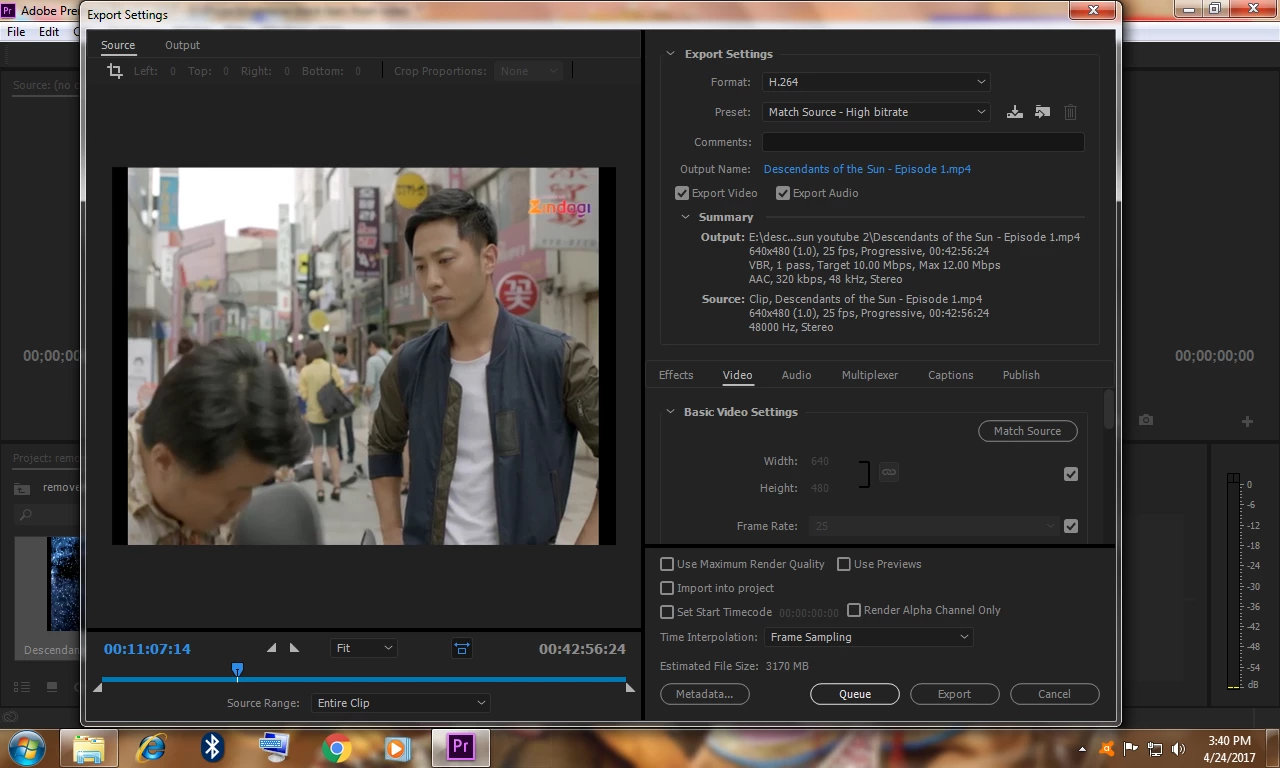The height and width of the screenshot is (768, 1280).
Task: Disable the Export Video checkbox
Action: (682, 193)
